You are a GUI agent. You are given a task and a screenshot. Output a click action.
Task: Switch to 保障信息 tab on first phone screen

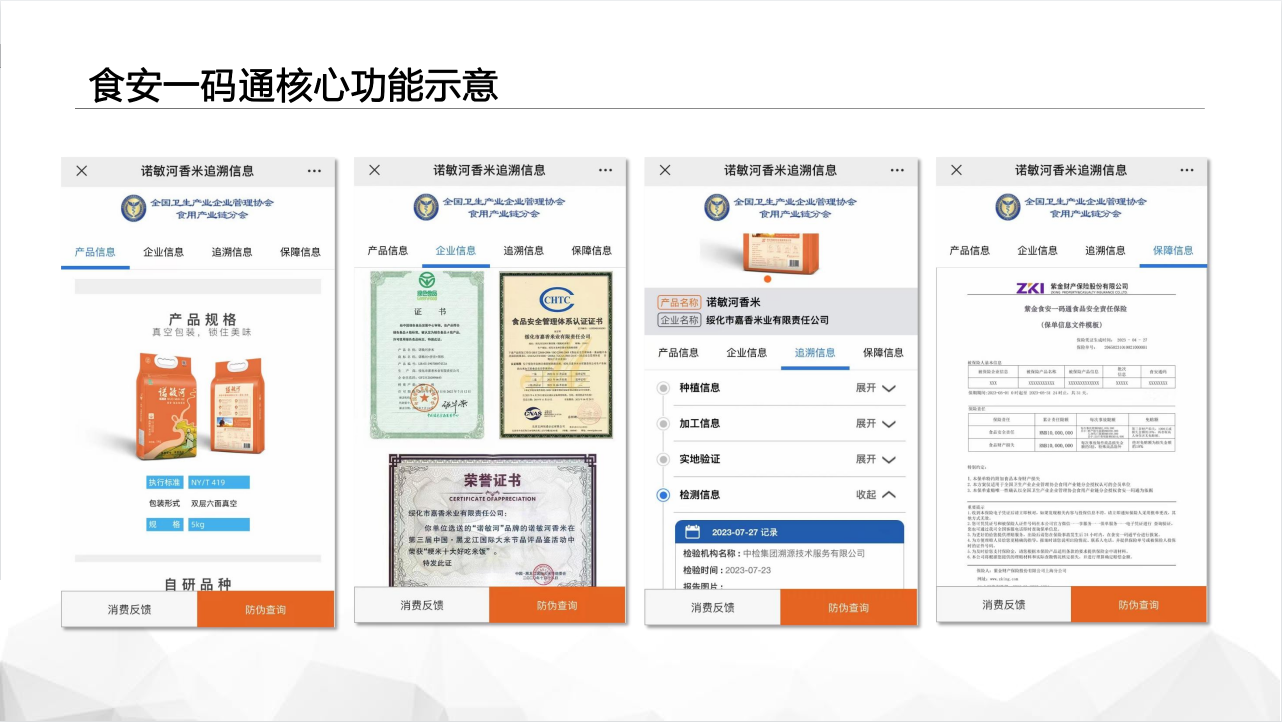[x=300, y=252]
